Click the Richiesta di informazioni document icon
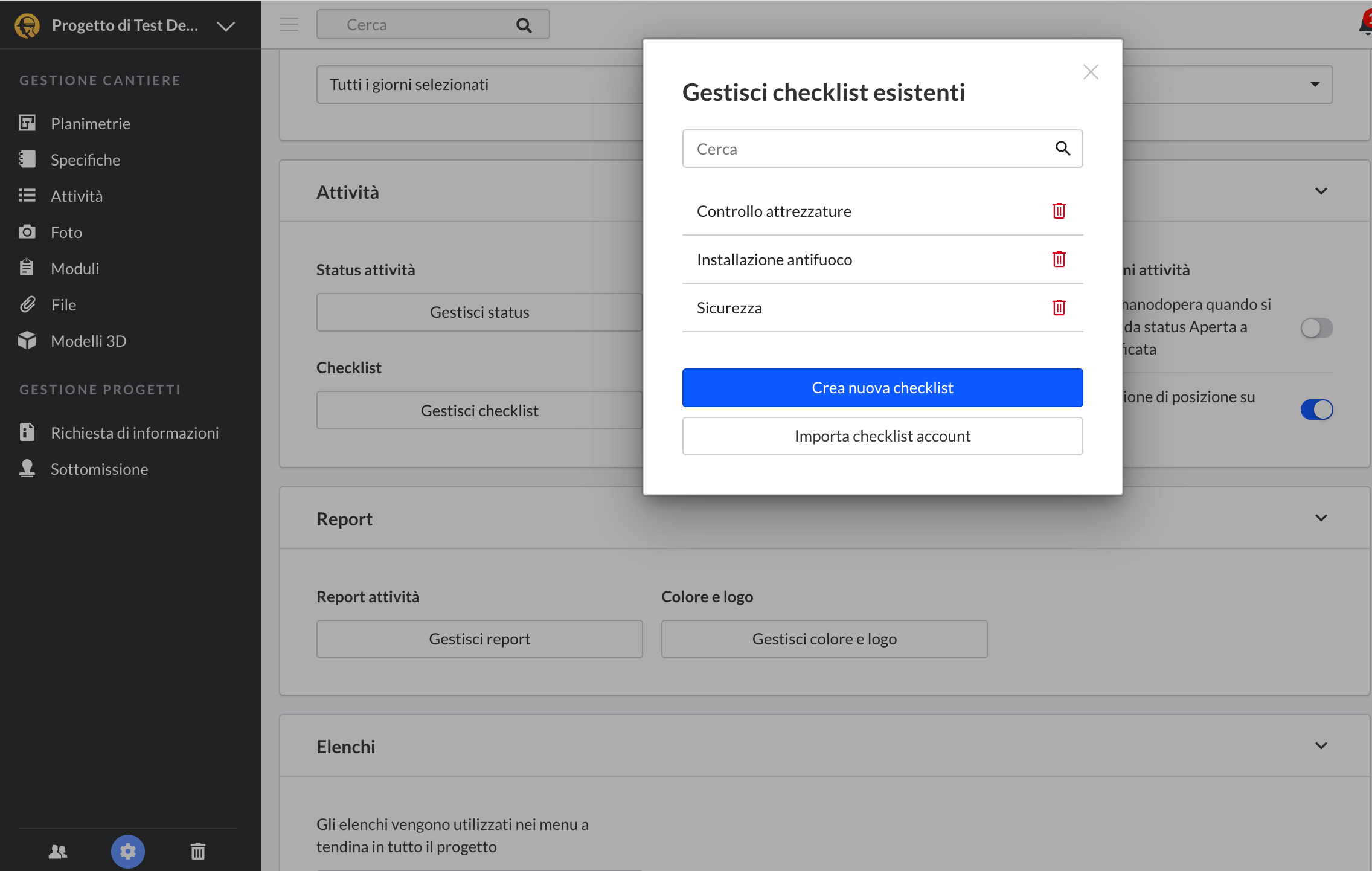 point(27,432)
